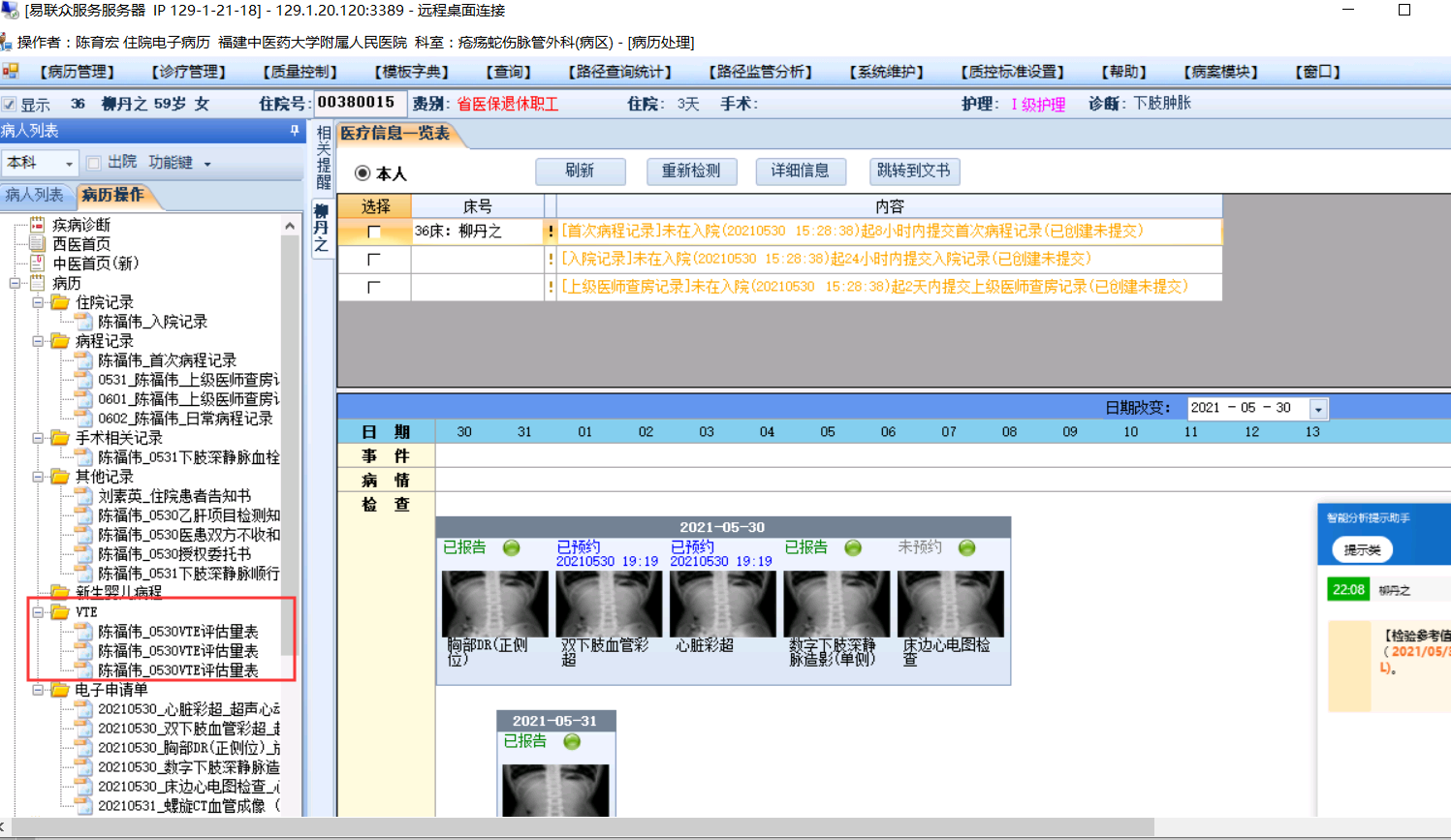Click the 重新检测 button
1451x840 pixels.
[691, 171]
